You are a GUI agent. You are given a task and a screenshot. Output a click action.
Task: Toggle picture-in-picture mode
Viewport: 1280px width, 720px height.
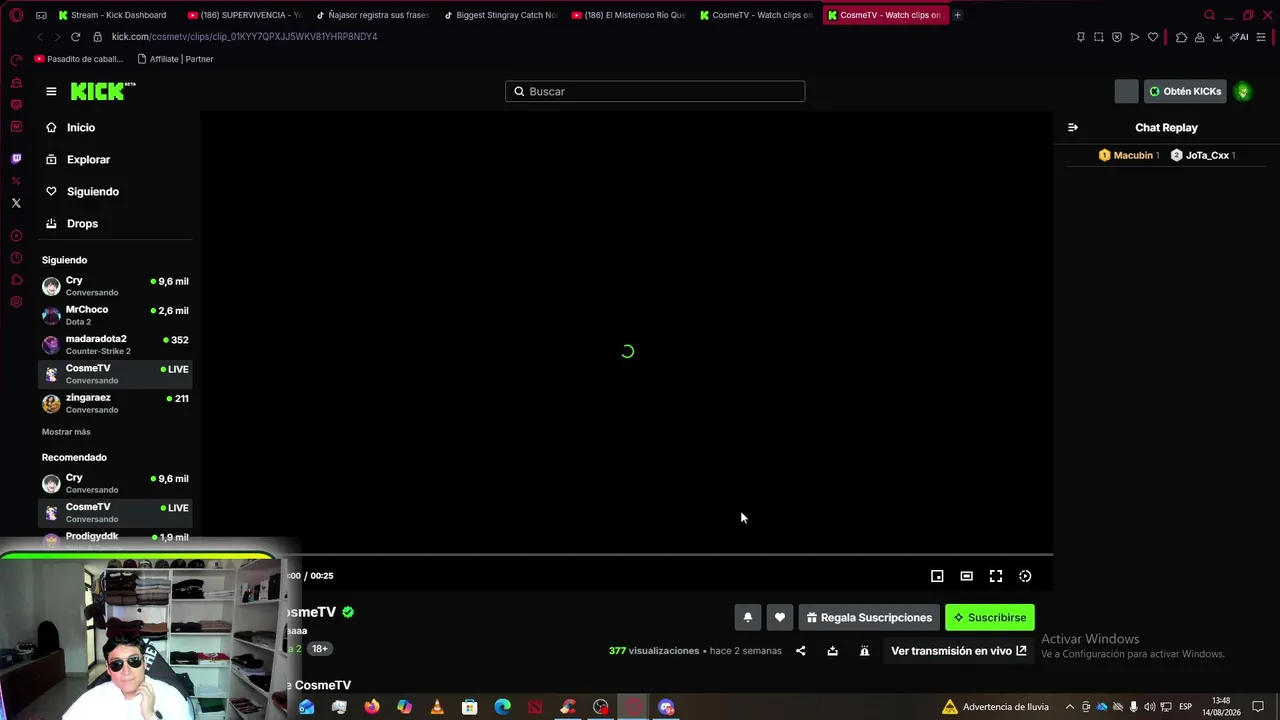coord(937,576)
